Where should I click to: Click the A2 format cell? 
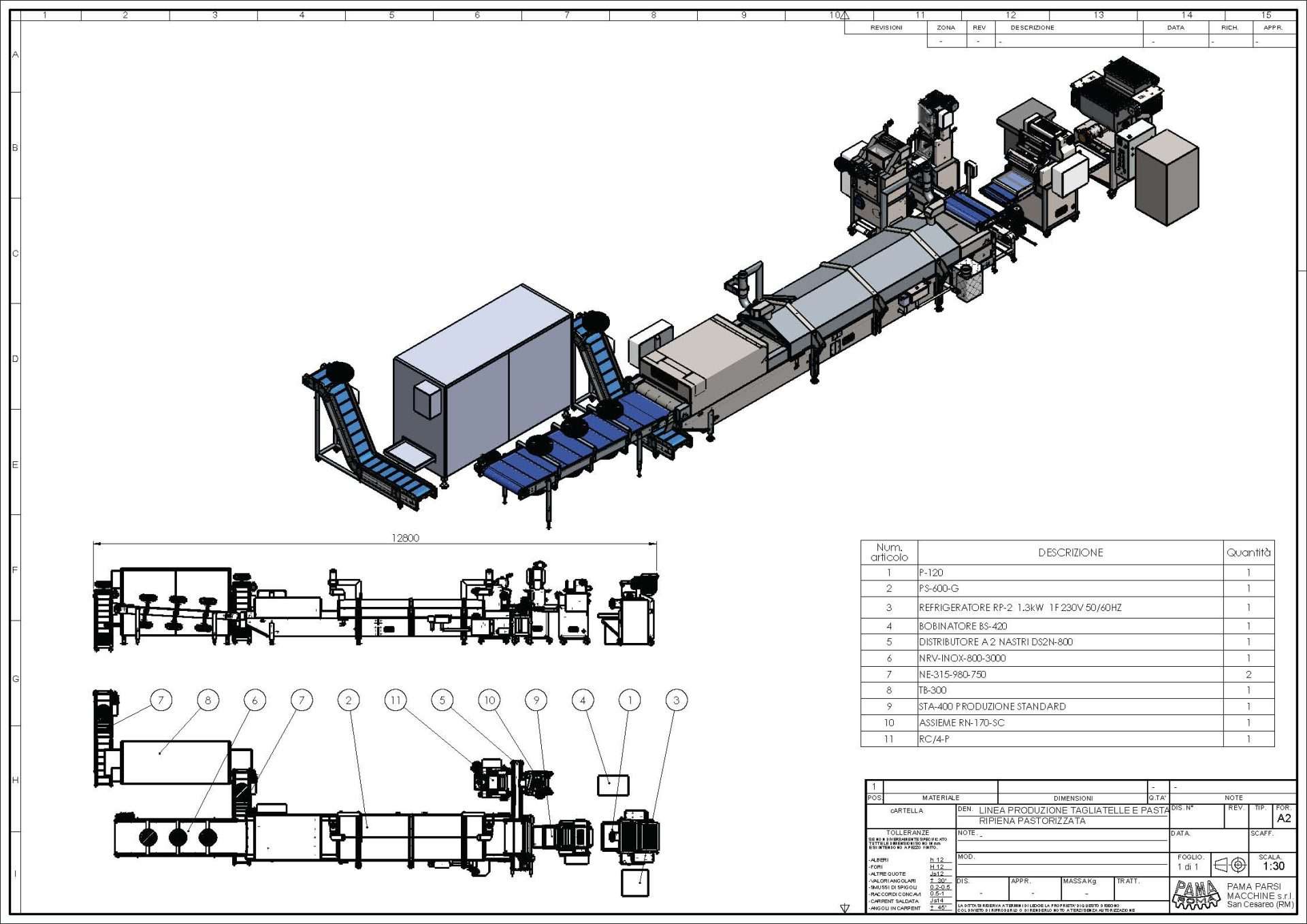tap(1284, 819)
